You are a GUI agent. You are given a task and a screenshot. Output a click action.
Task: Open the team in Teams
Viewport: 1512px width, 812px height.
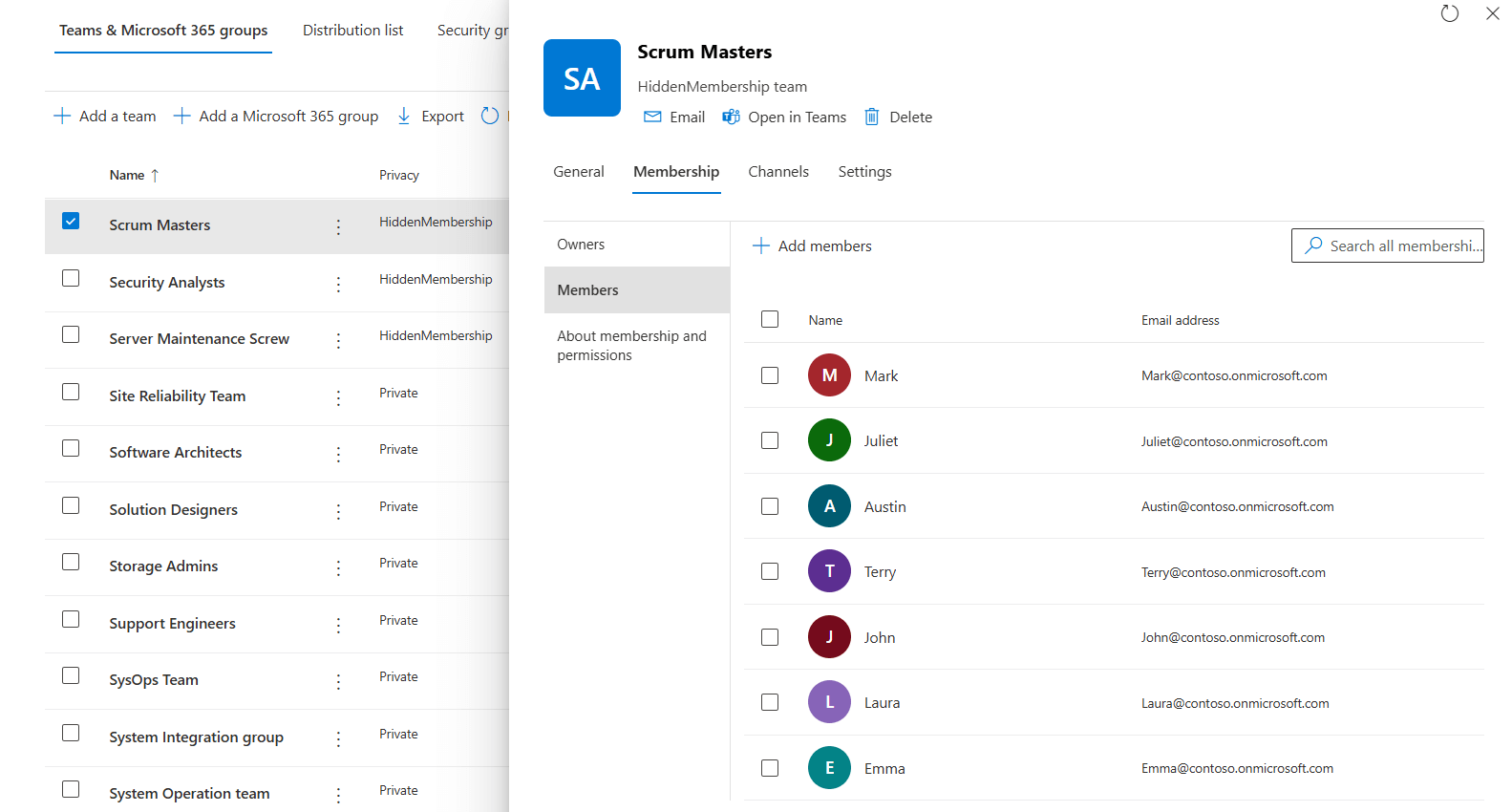click(x=784, y=117)
